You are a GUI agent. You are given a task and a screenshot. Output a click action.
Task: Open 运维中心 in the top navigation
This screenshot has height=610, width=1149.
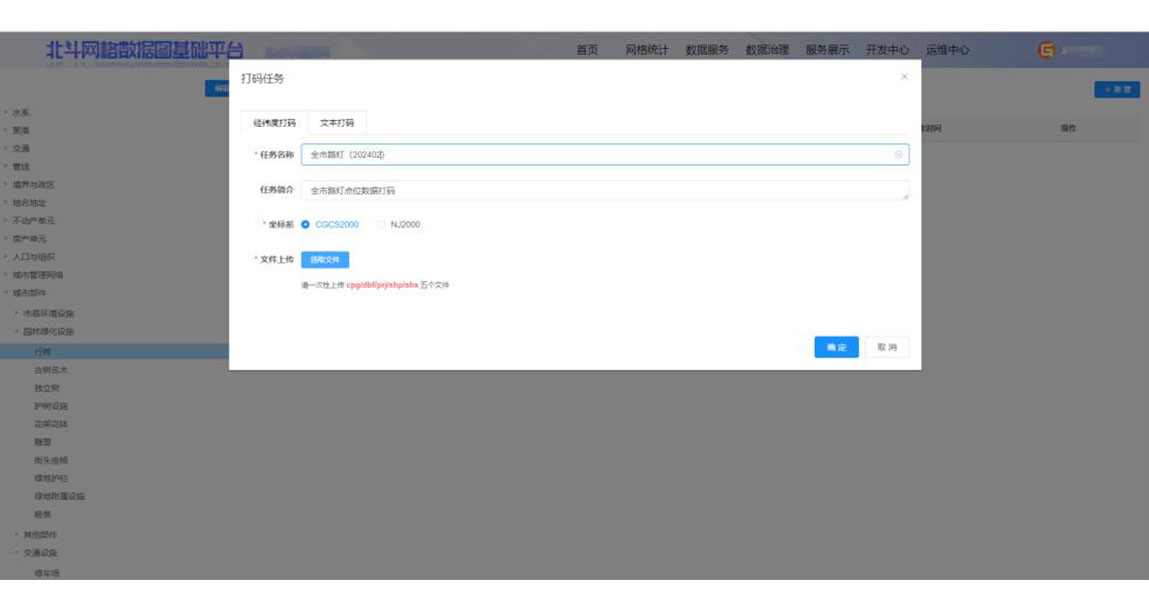[947, 50]
